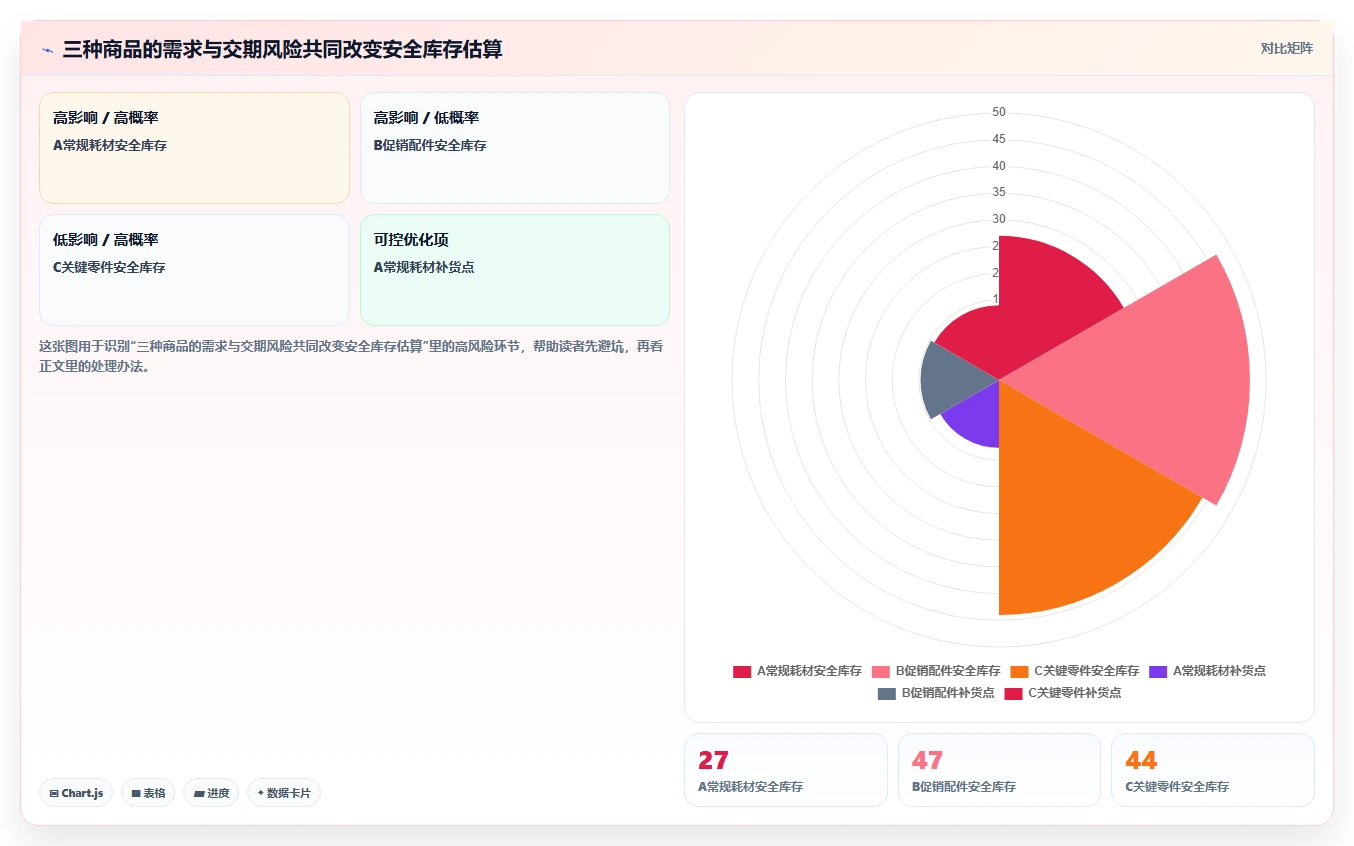Image resolution: width=1354 pixels, height=846 pixels.
Task: Click the Chart.js tag chip
Action: (76, 793)
